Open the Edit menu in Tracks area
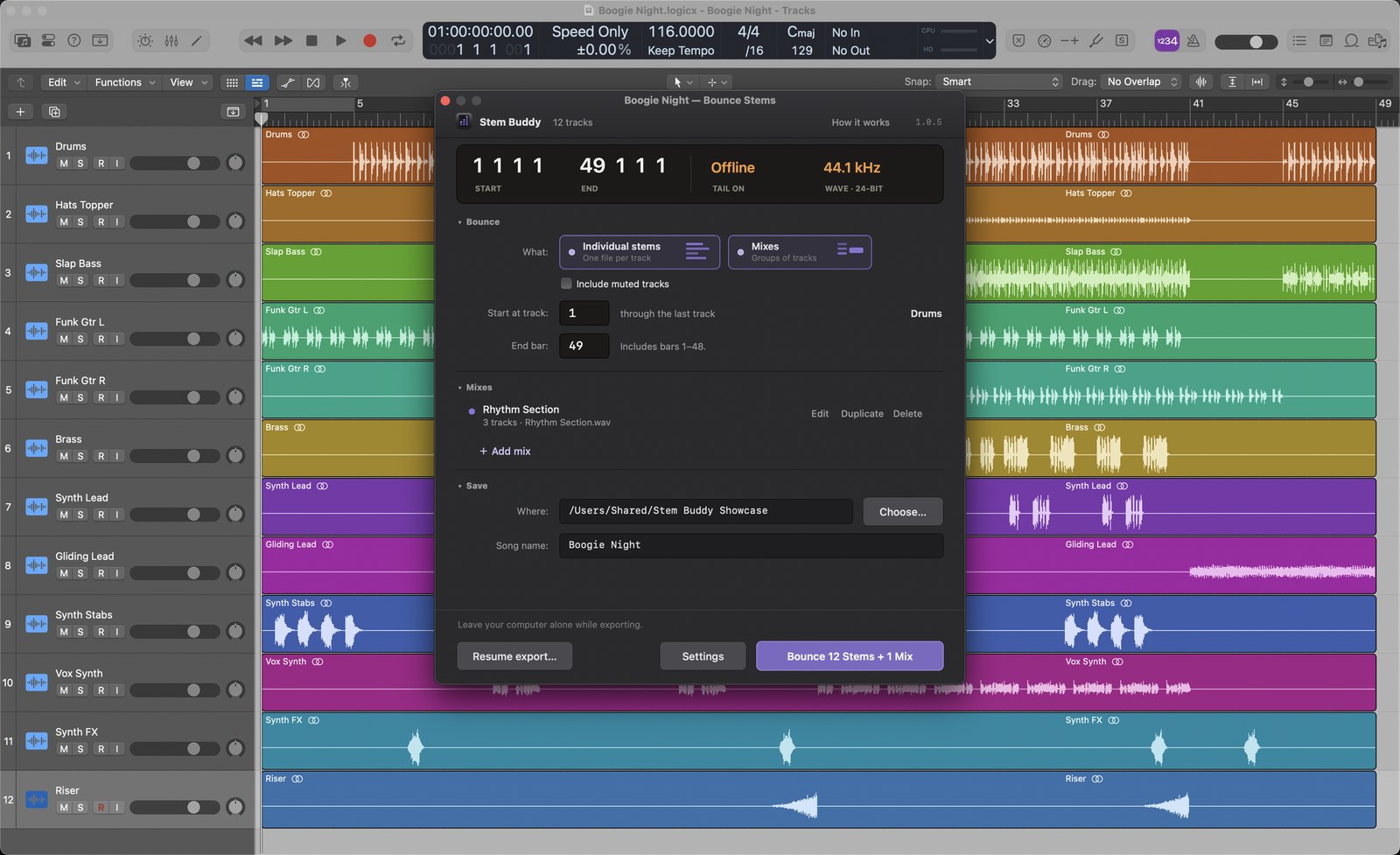The width and height of the screenshot is (1400, 855). coord(64,82)
